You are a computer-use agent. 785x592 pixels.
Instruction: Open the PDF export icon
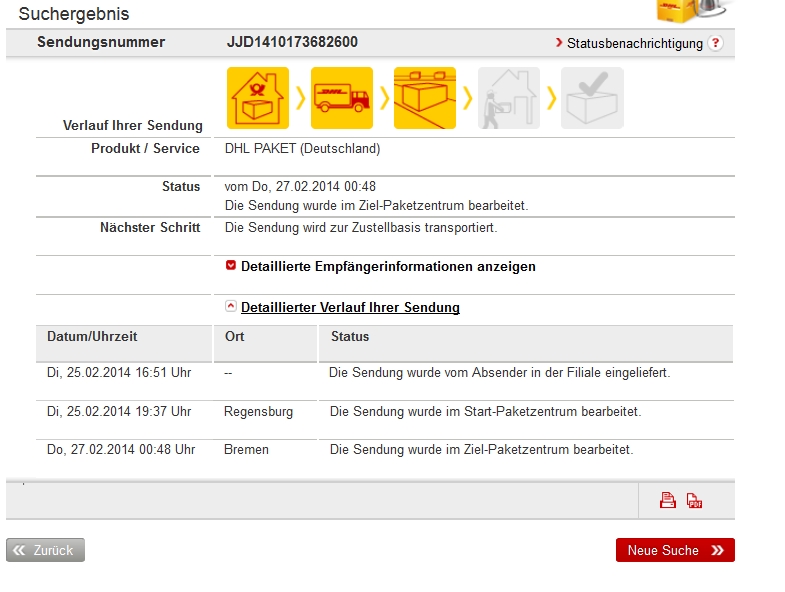click(694, 501)
